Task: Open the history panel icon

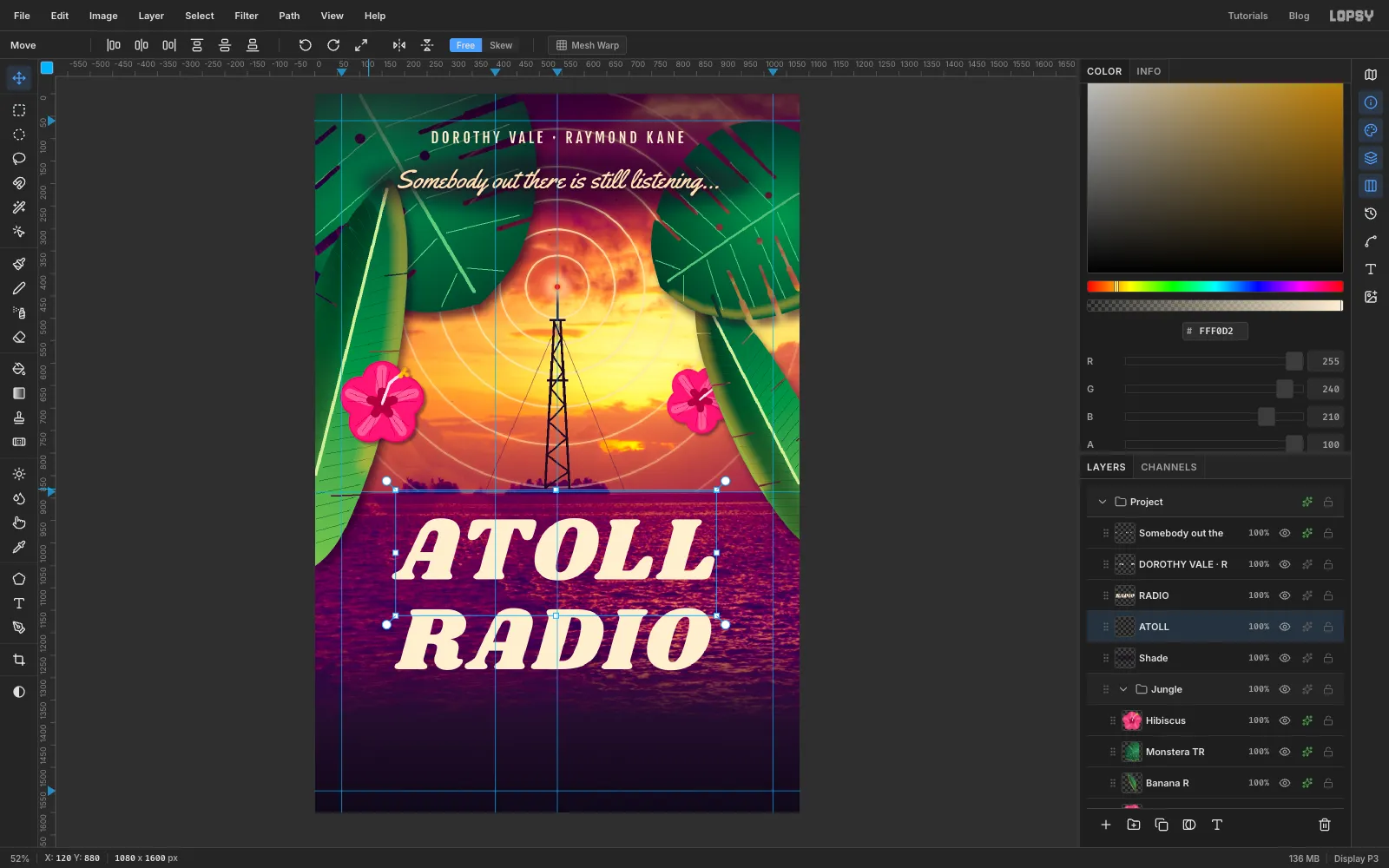Action: click(x=1371, y=214)
